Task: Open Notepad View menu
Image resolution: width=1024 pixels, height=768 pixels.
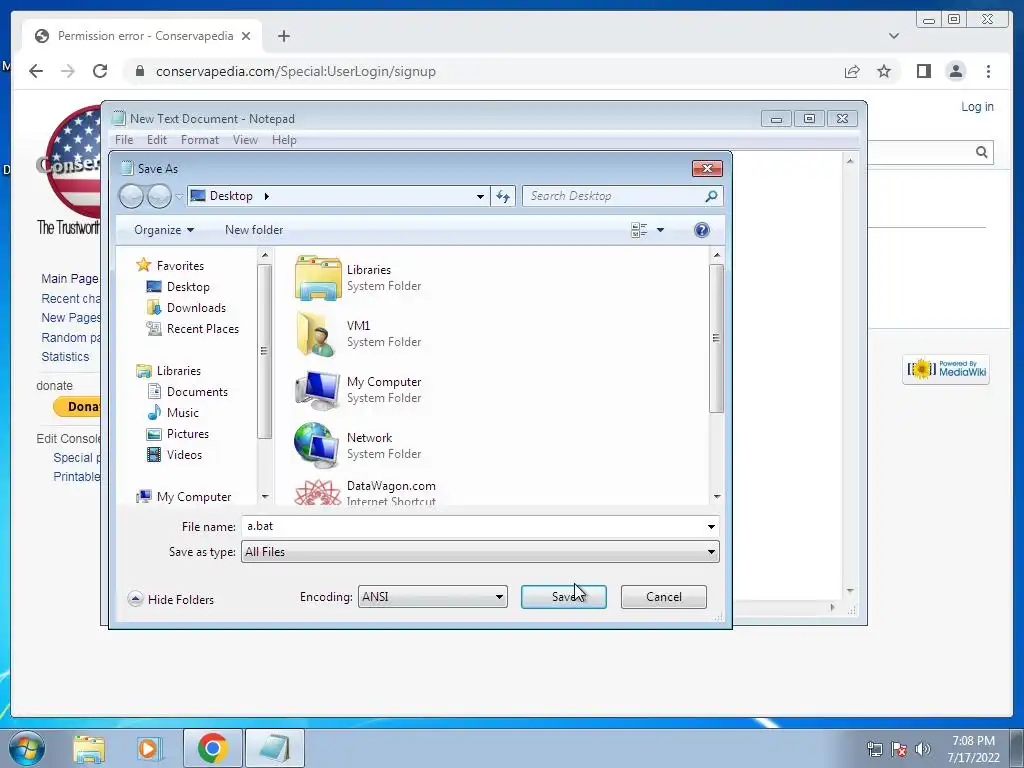Action: 246,140
